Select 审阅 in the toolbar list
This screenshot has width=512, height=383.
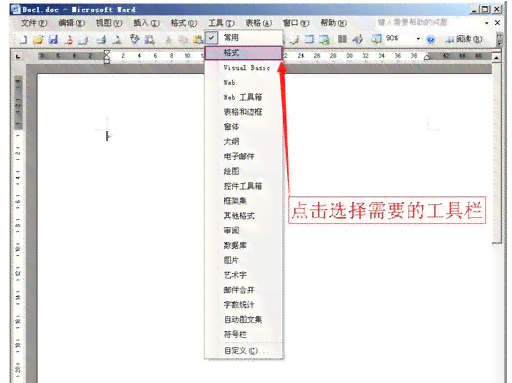(244, 230)
